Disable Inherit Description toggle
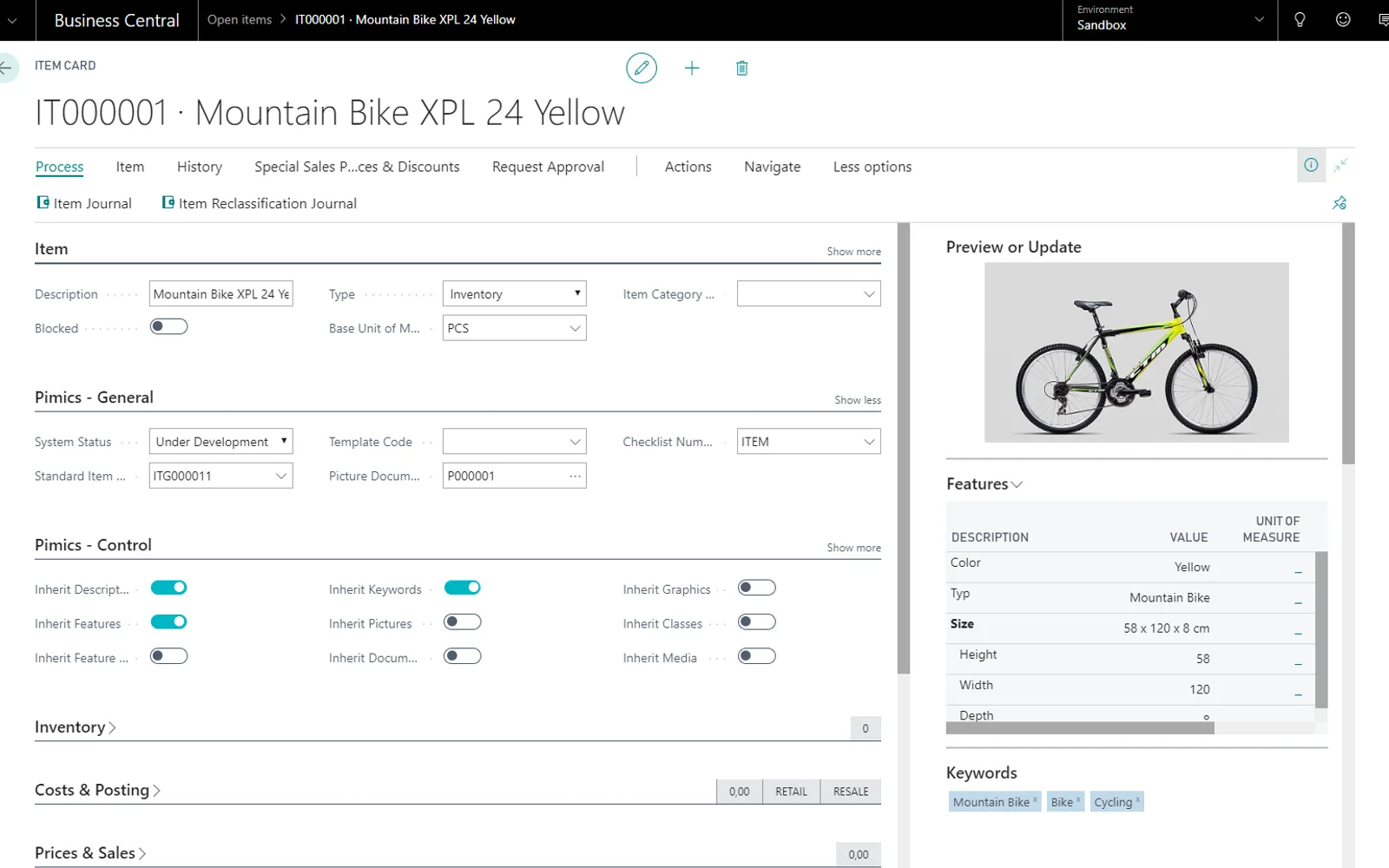 [x=168, y=588]
